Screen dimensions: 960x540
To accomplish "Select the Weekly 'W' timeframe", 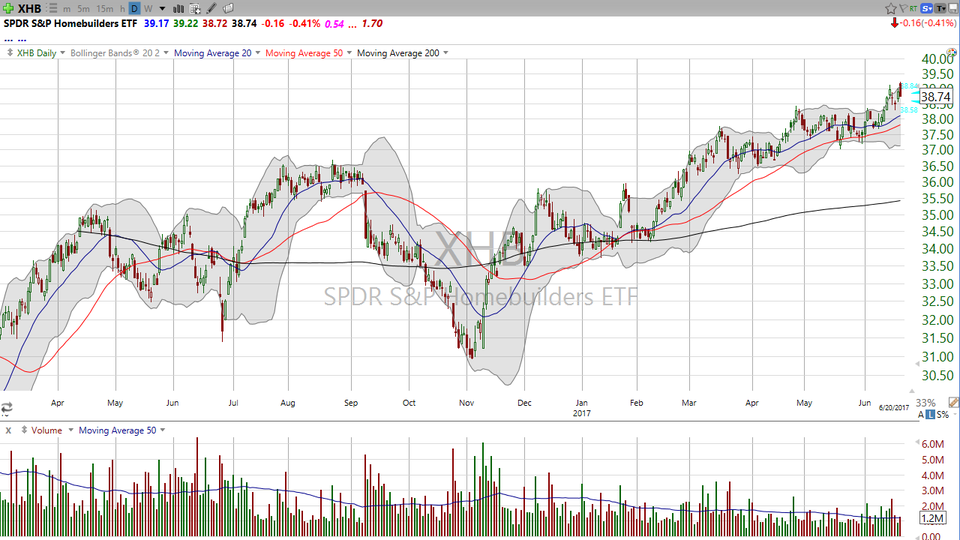I will pyautogui.click(x=148, y=9).
